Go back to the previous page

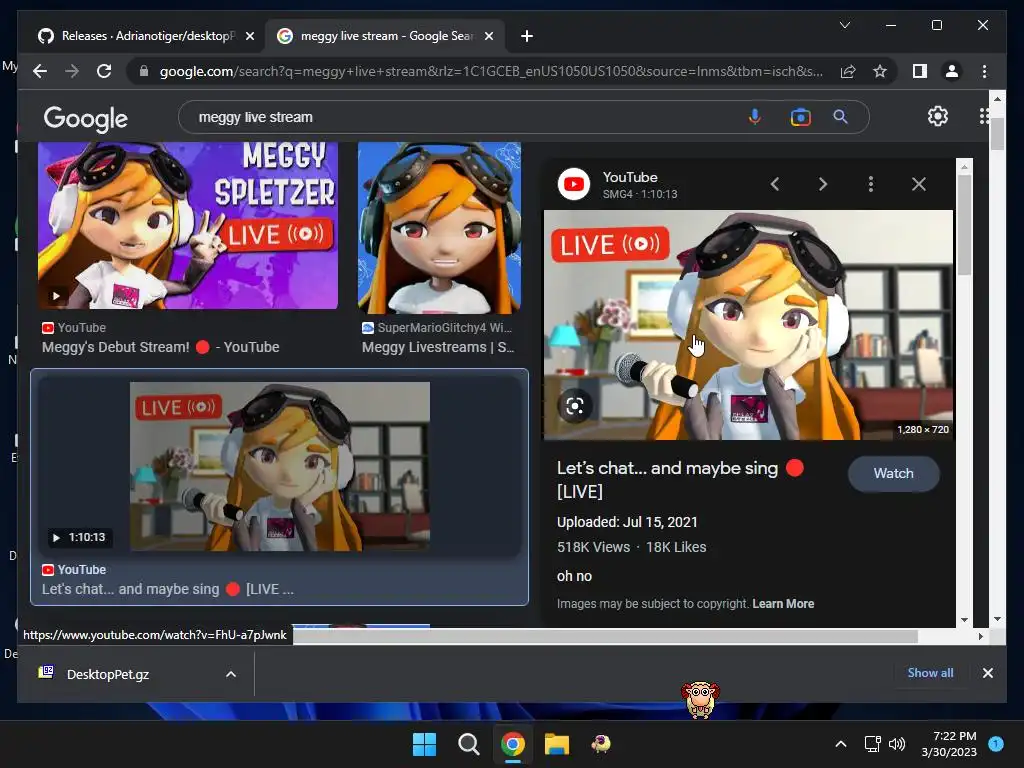click(x=40, y=71)
